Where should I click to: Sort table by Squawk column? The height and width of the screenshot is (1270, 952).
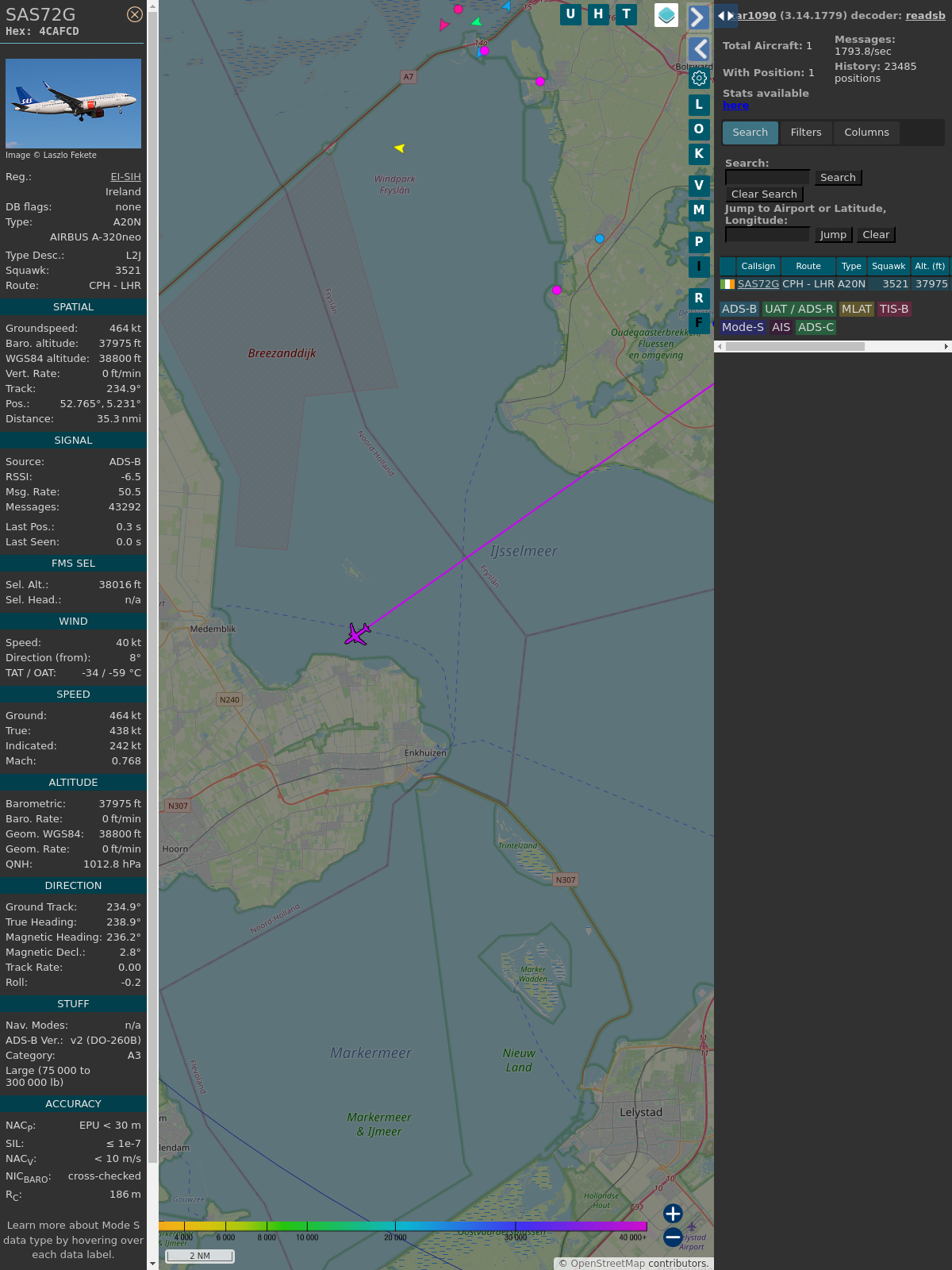pyautogui.click(x=889, y=266)
